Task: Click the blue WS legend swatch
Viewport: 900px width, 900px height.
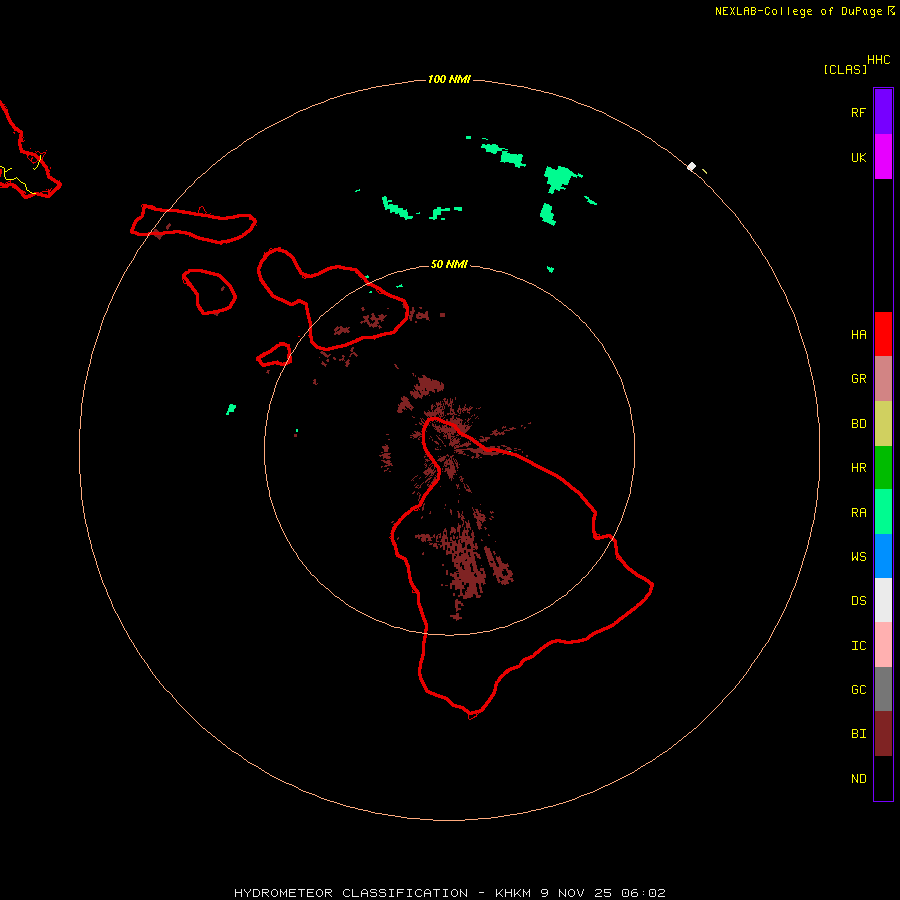Action: point(883,556)
